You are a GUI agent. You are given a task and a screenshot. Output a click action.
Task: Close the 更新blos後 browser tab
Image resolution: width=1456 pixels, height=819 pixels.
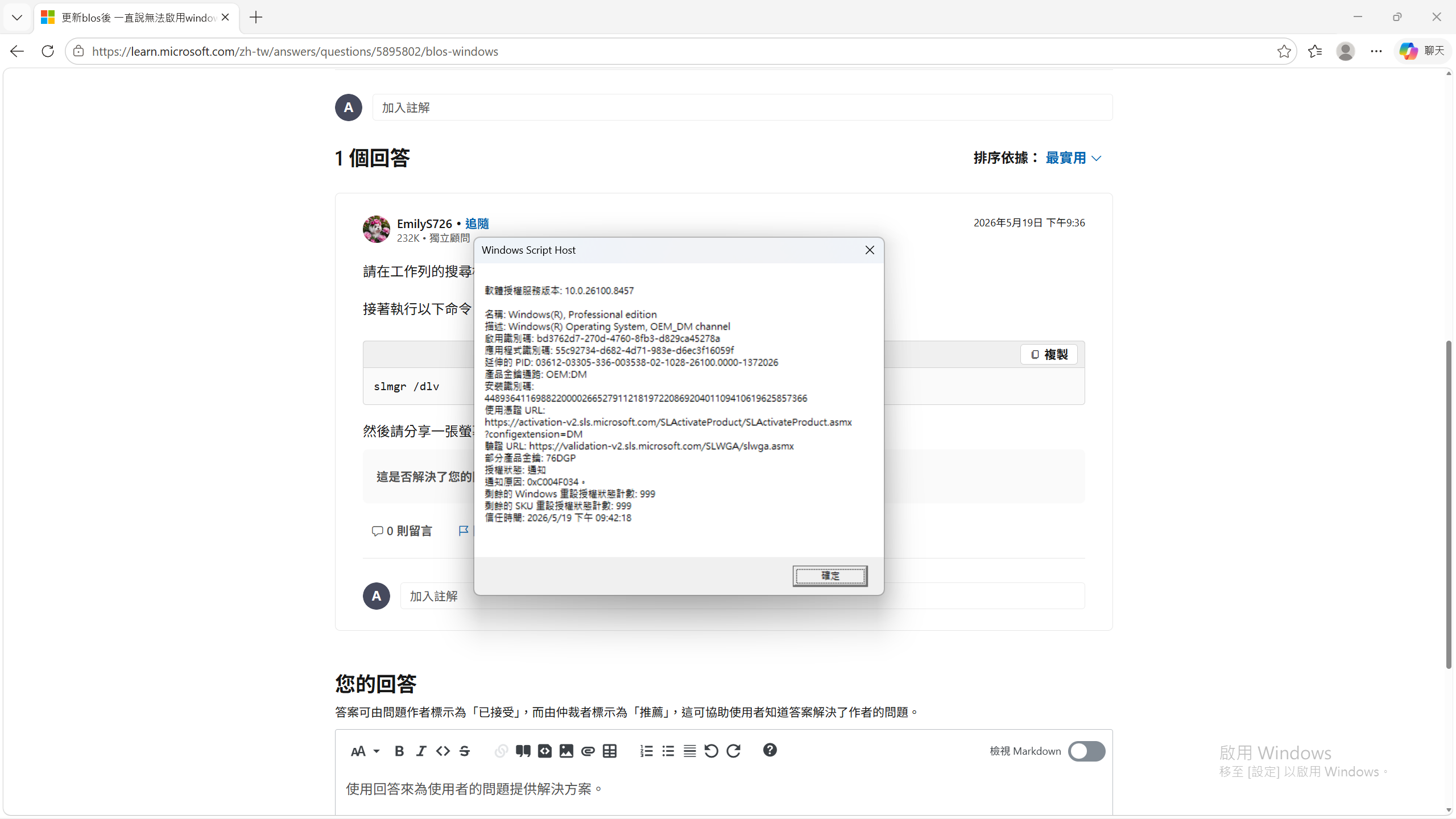[x=225, y=18]
